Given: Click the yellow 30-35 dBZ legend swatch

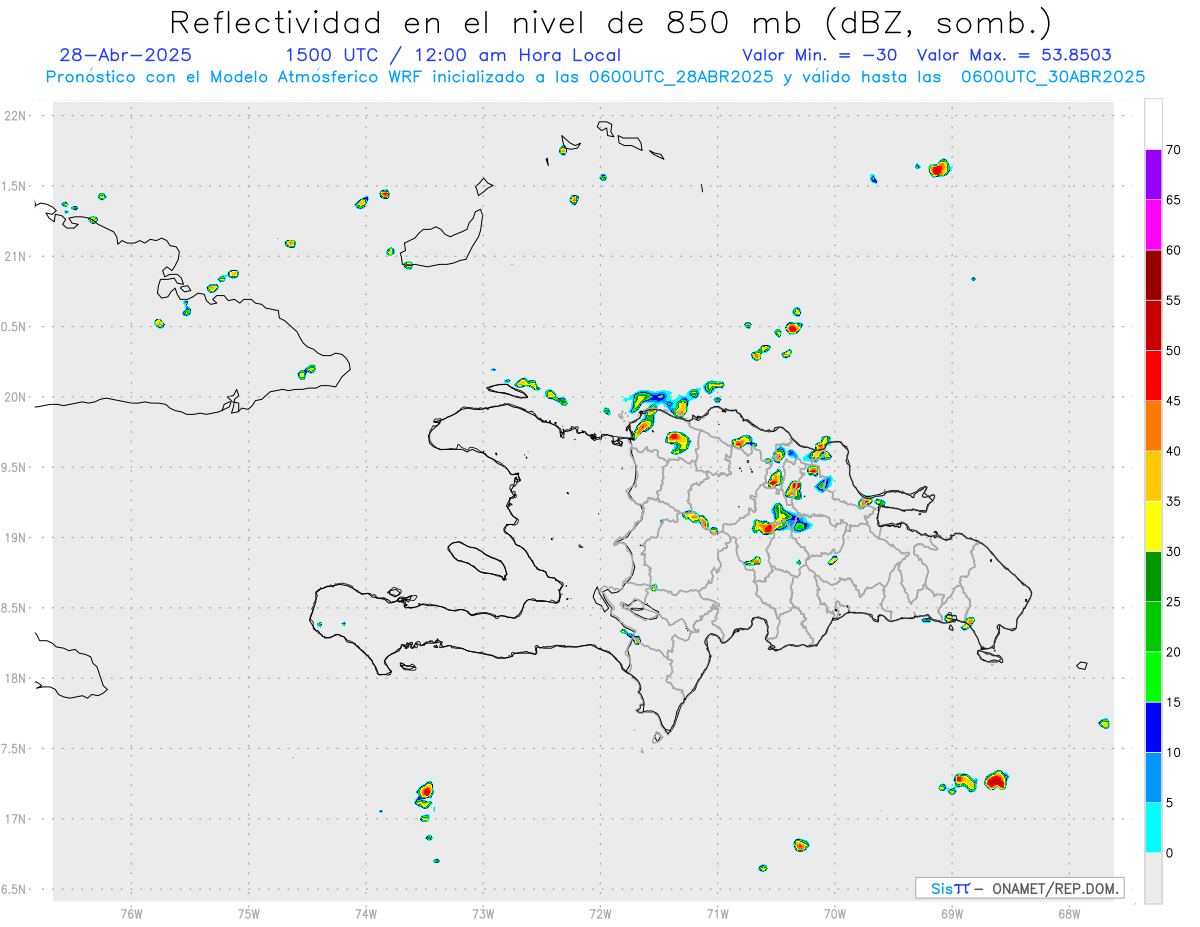Looking at the screenshot, I should (1153, 526).
